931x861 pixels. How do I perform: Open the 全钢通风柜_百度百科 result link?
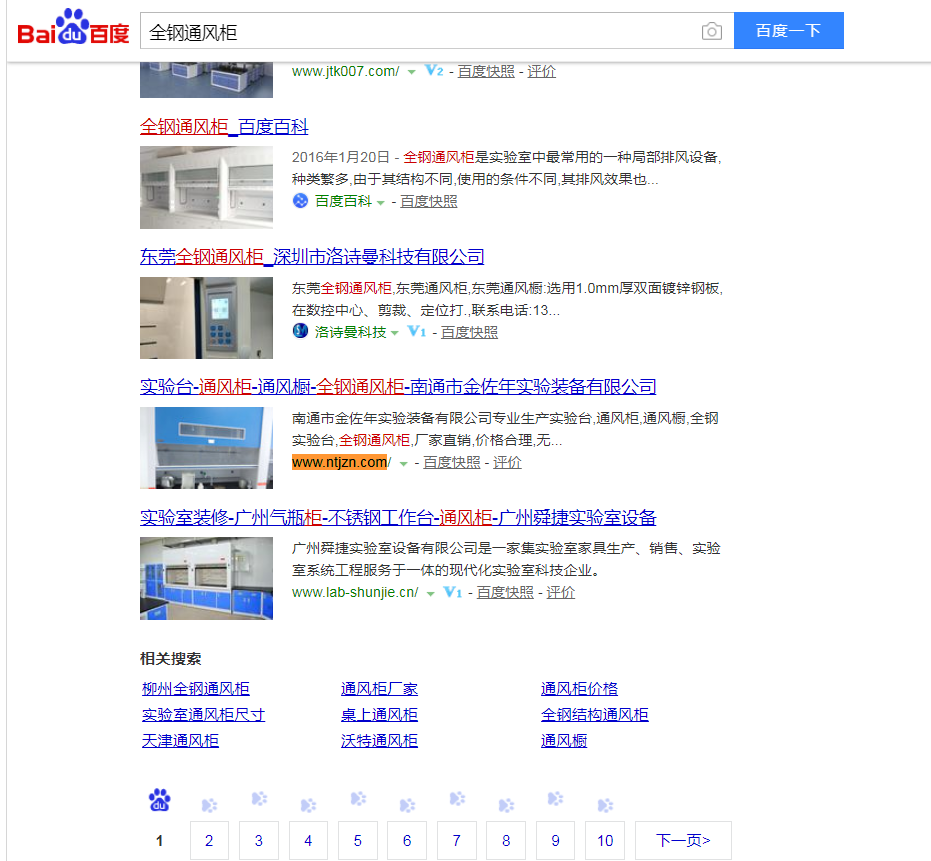click(x=224, y=126)
